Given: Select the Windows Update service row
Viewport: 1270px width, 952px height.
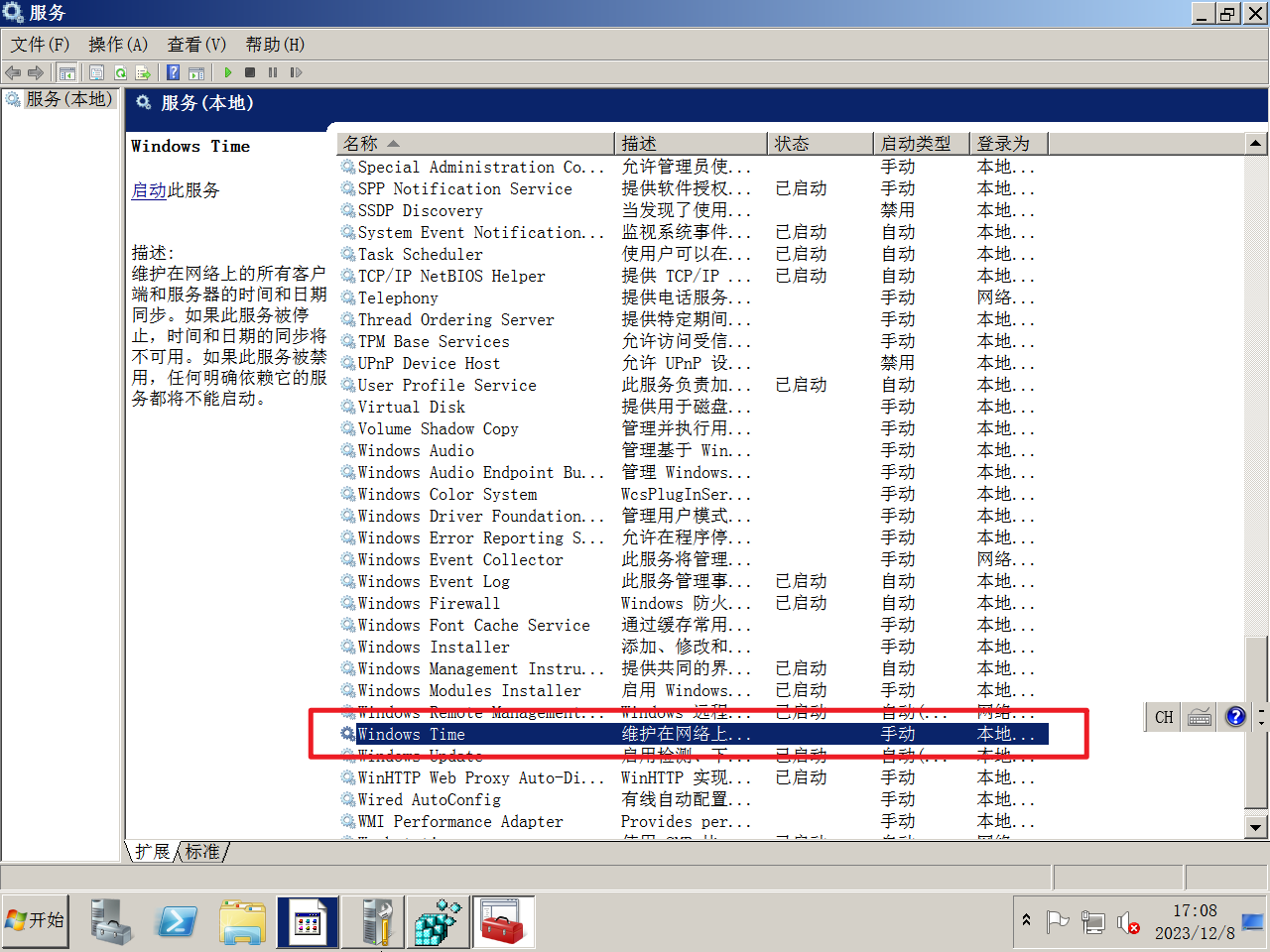Looking at the screenshot, I should (693, 756).
